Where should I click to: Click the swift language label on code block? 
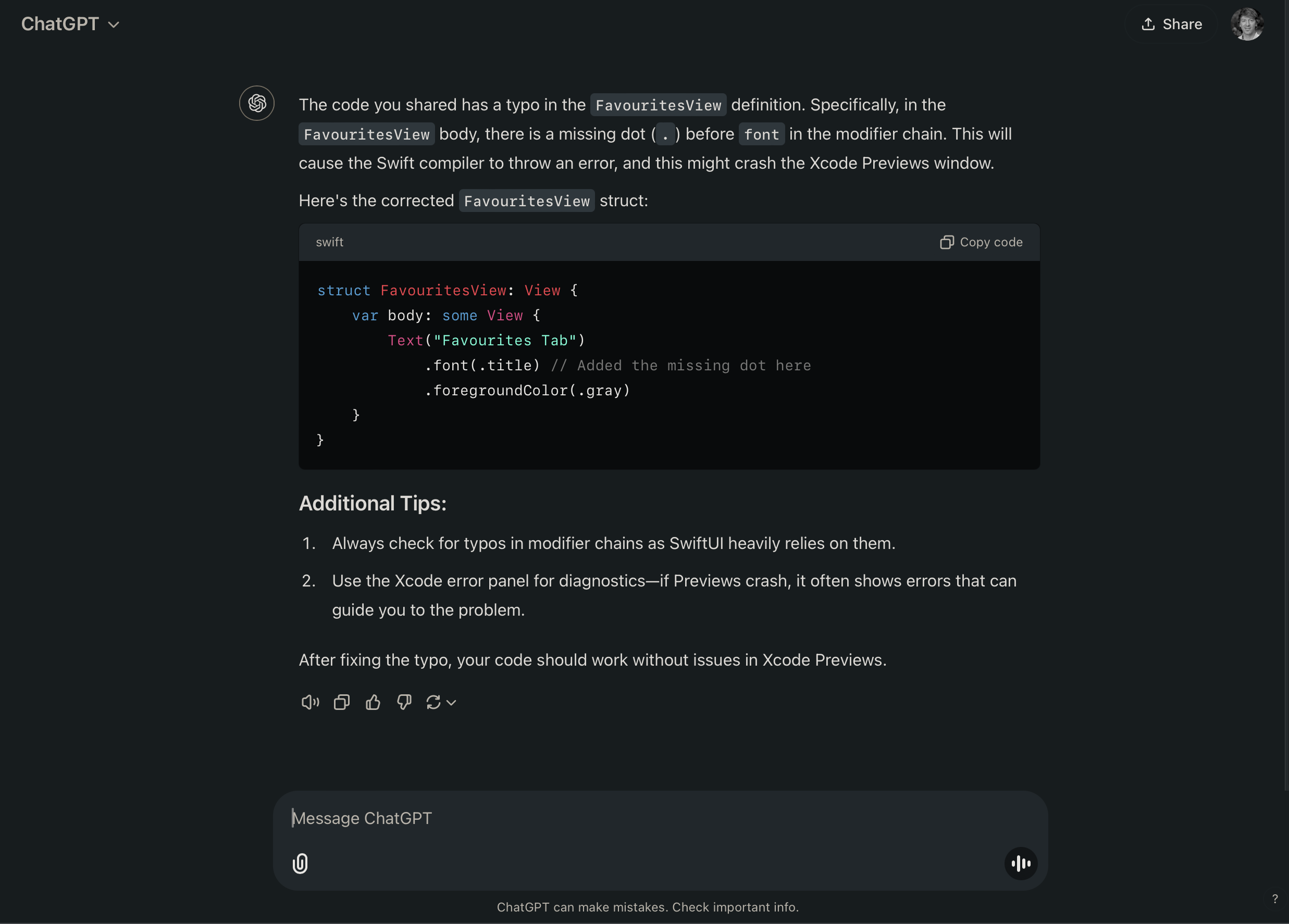click(330, 242)
